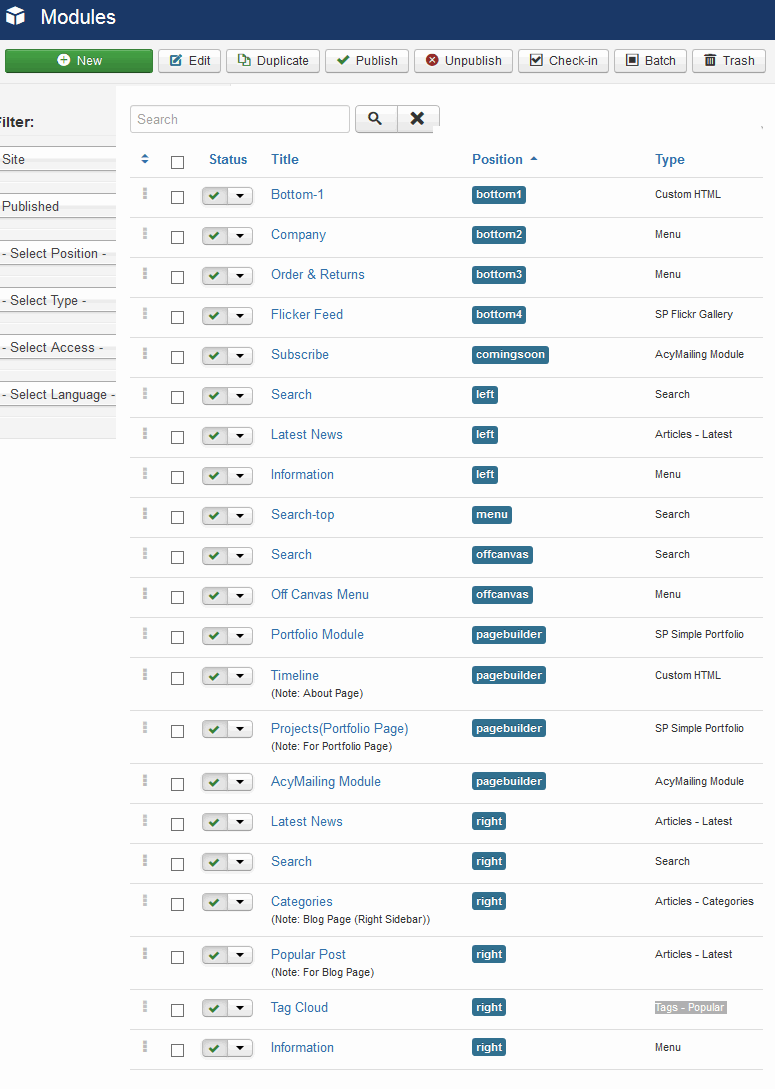
Task: Open the Off Canvas Menu module link
Action: 319,594
